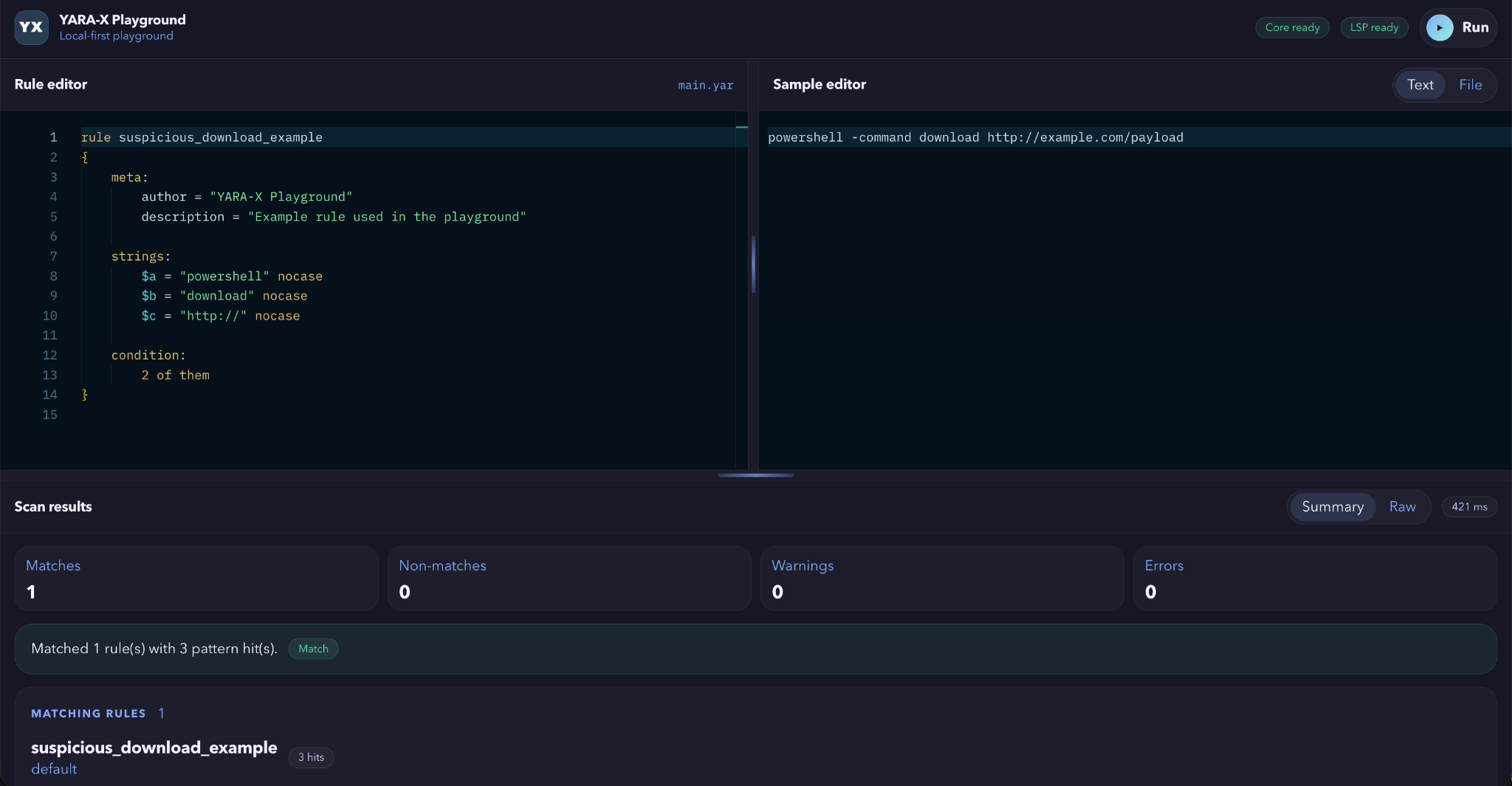
Task: Click the Warnings count card
Action: point(941,579)
